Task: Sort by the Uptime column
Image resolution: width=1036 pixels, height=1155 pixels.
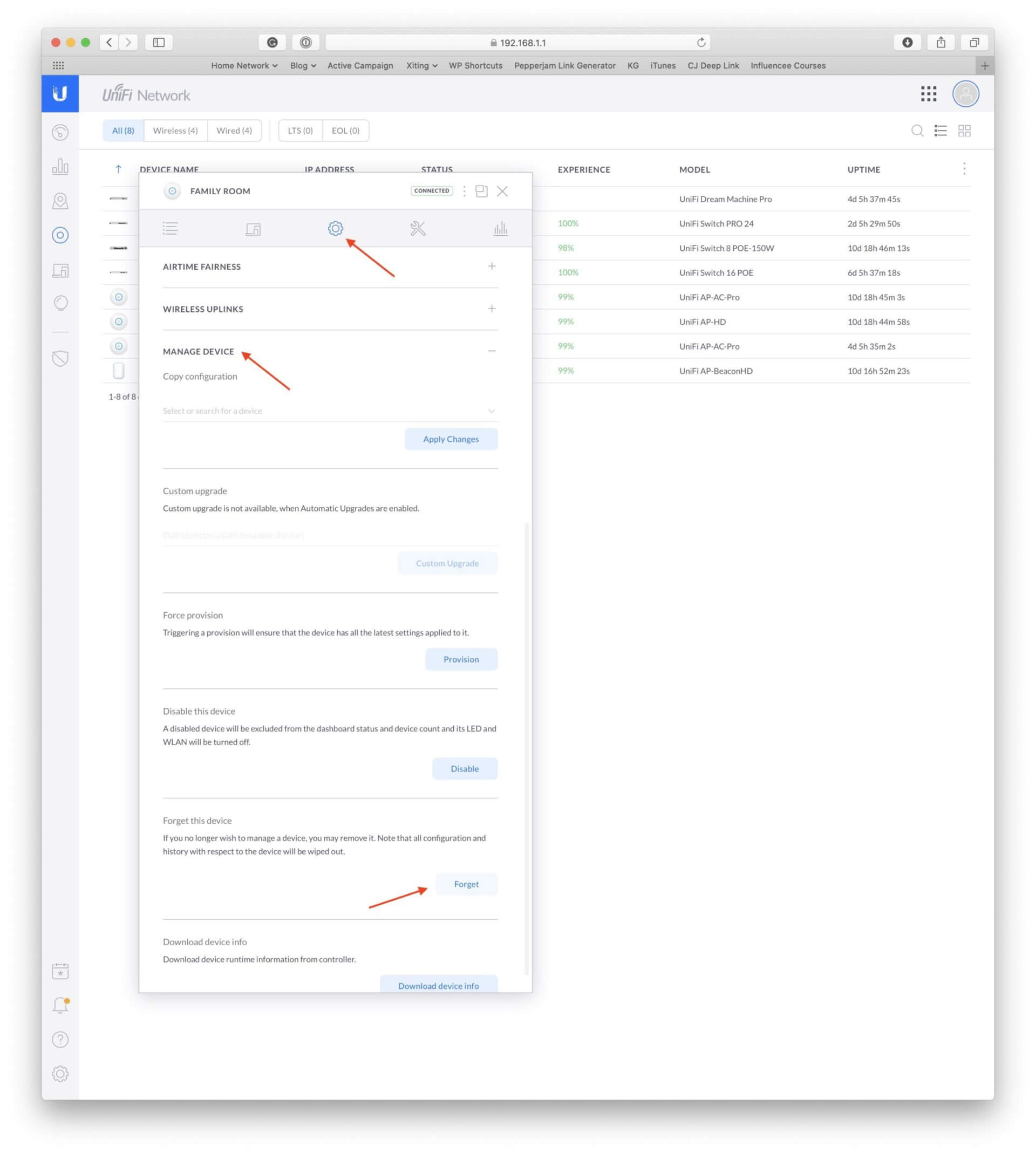Action: 863,169
